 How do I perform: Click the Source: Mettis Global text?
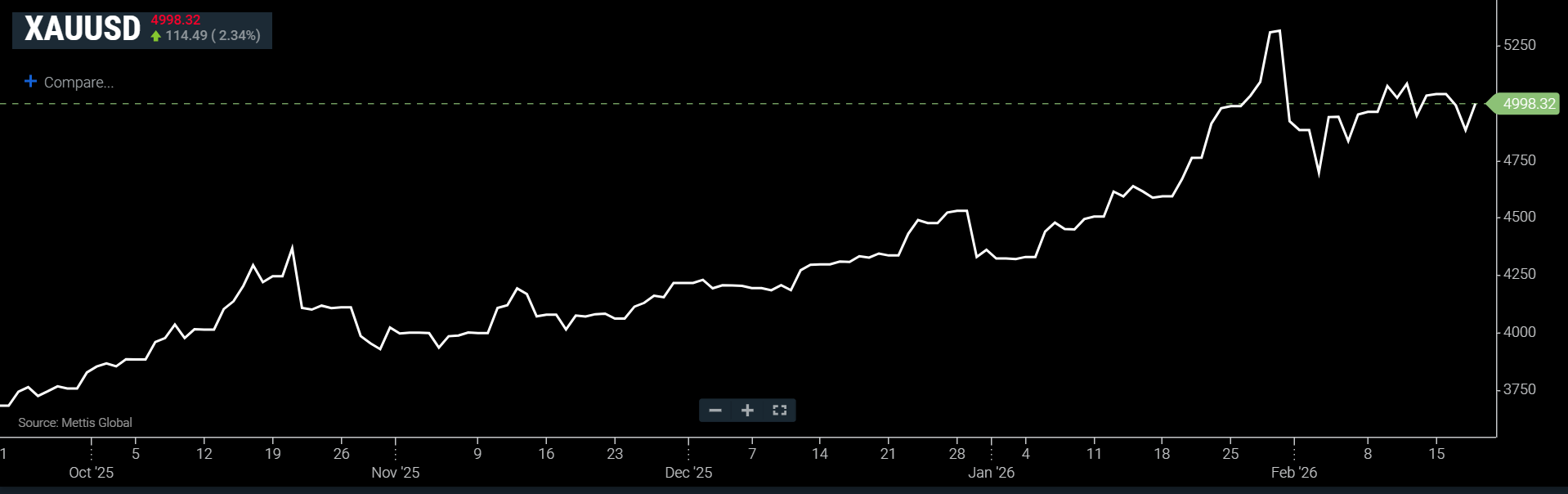pos(75,423)
